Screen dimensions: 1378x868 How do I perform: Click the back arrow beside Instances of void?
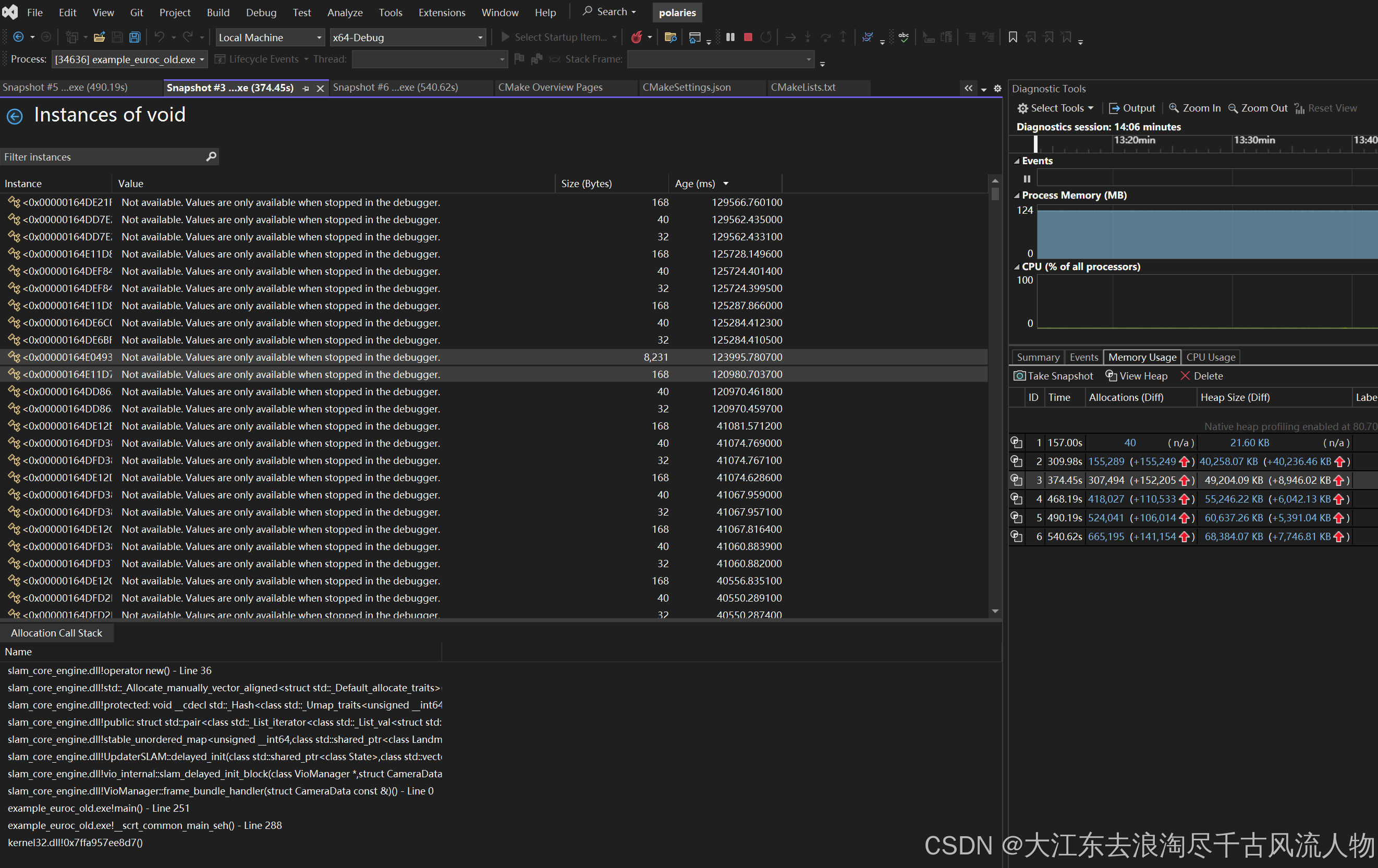coord(15,116)
